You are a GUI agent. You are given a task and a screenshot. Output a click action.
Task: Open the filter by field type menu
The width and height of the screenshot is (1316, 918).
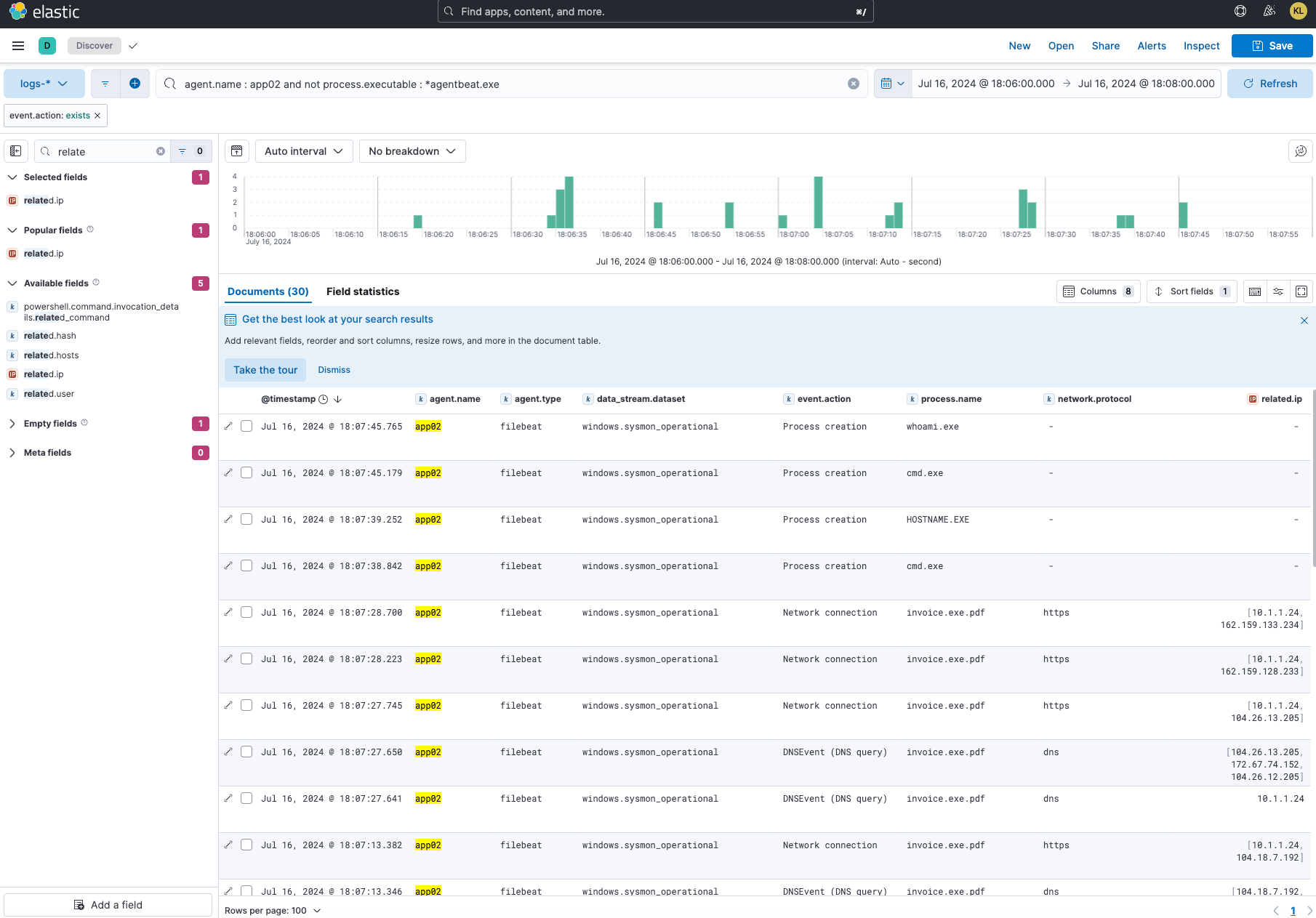[191, 151]
